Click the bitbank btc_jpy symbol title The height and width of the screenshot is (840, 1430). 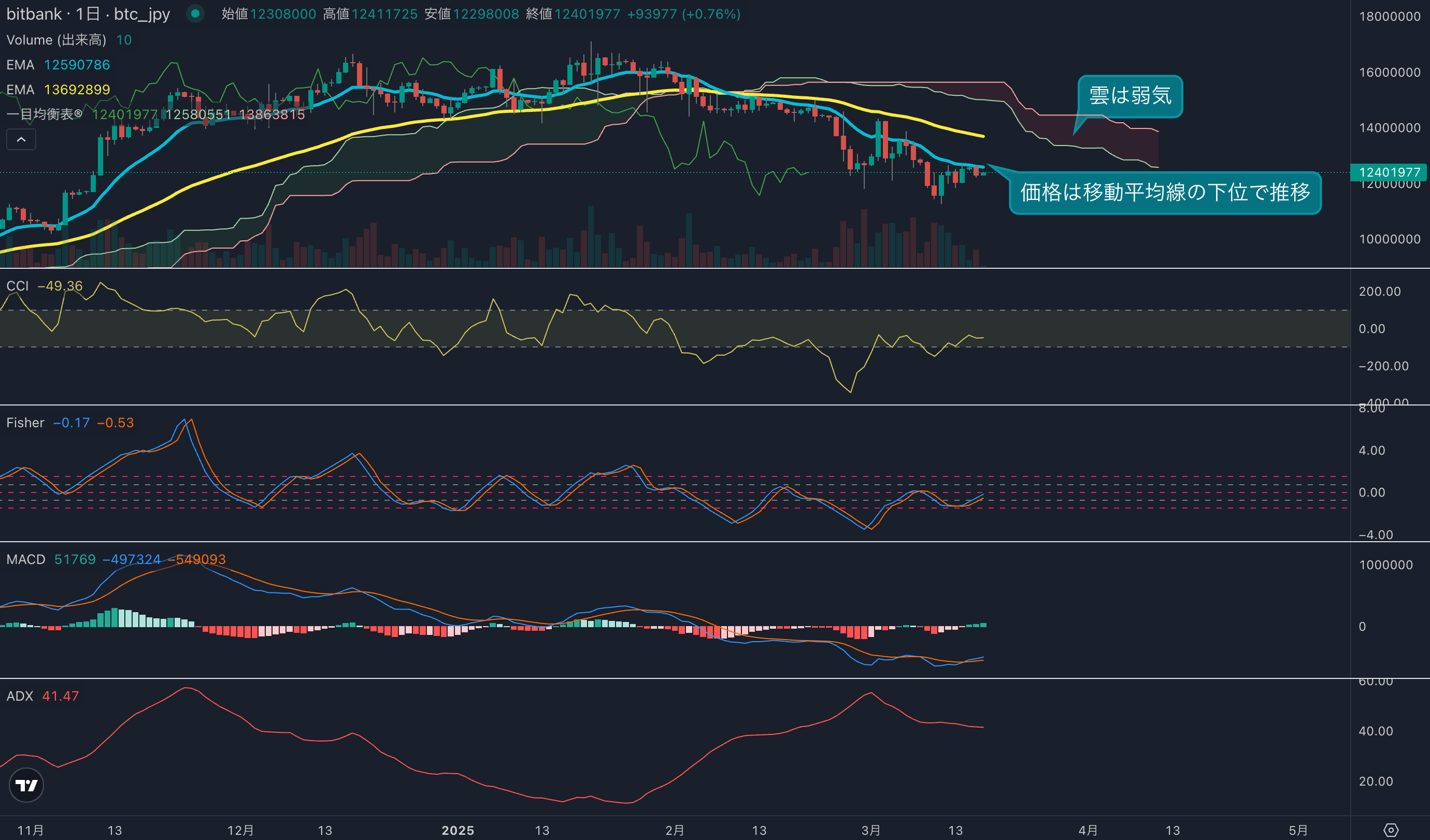click(x=88, y=13)
